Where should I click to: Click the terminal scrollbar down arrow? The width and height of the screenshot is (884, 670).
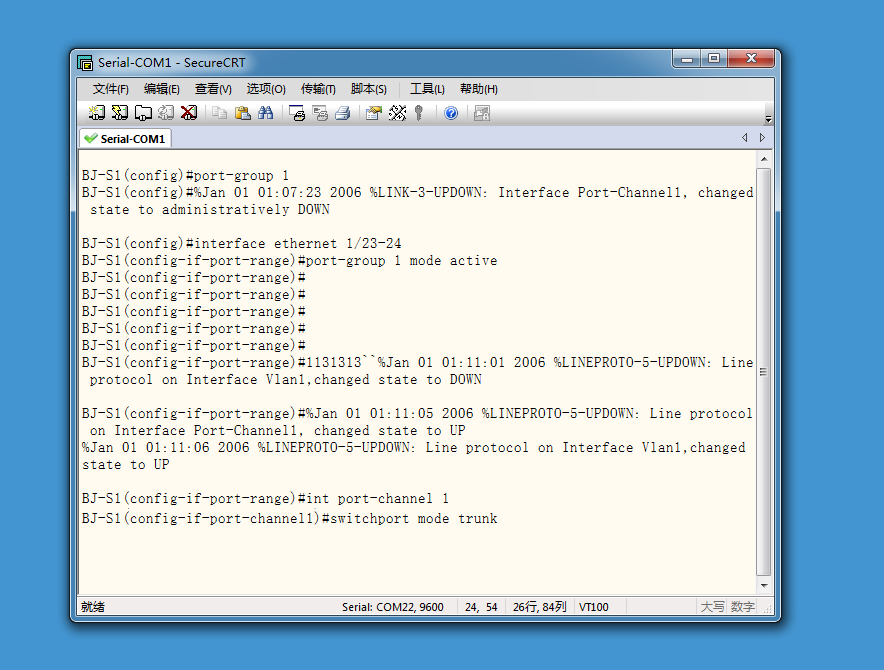pos(764,585)
